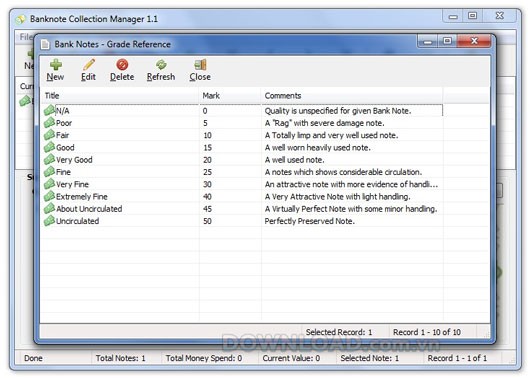Select banknote icon in About Uncirculated row

point(49,209)
